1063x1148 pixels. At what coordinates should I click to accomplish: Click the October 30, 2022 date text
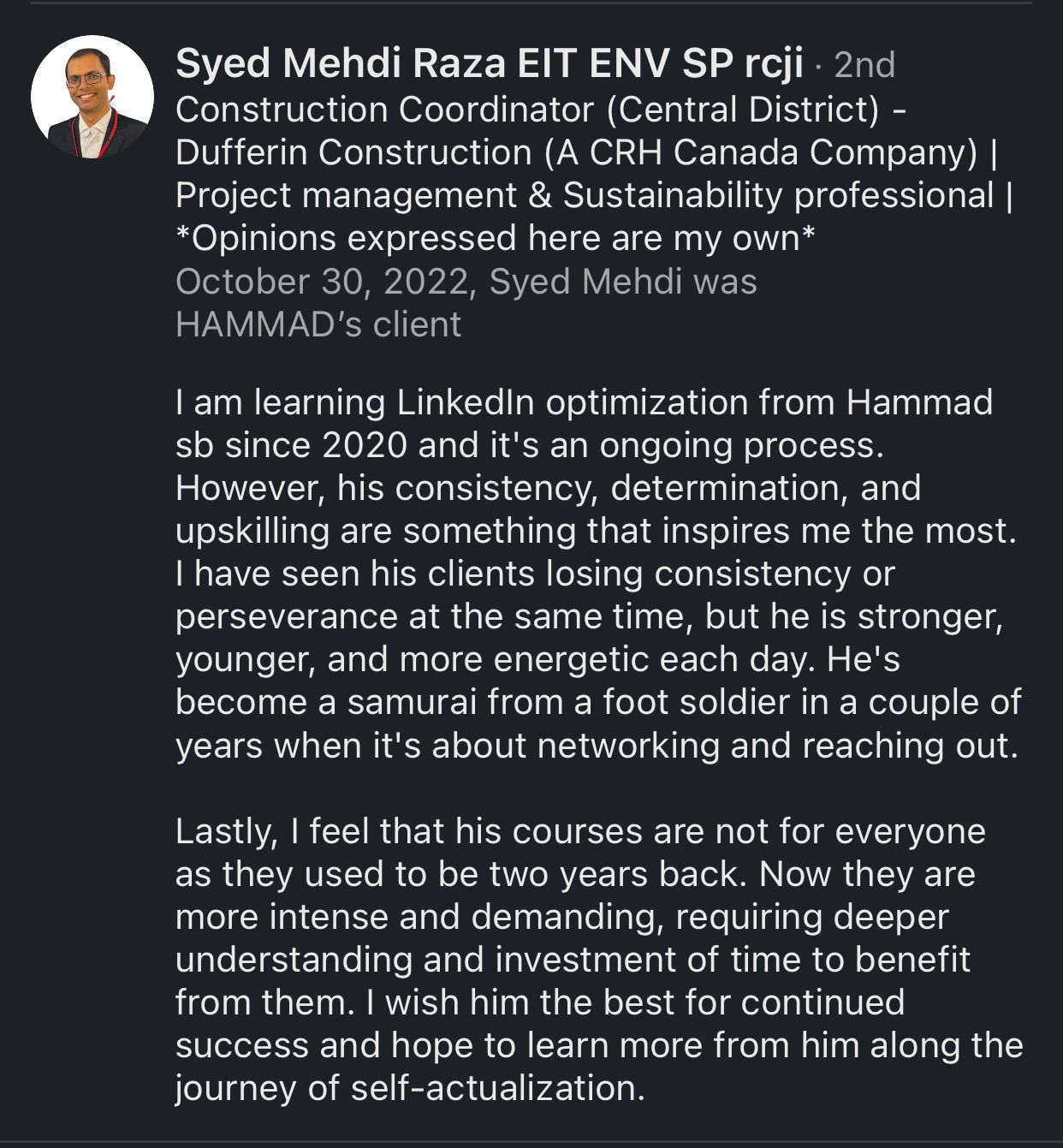[325, 282]
